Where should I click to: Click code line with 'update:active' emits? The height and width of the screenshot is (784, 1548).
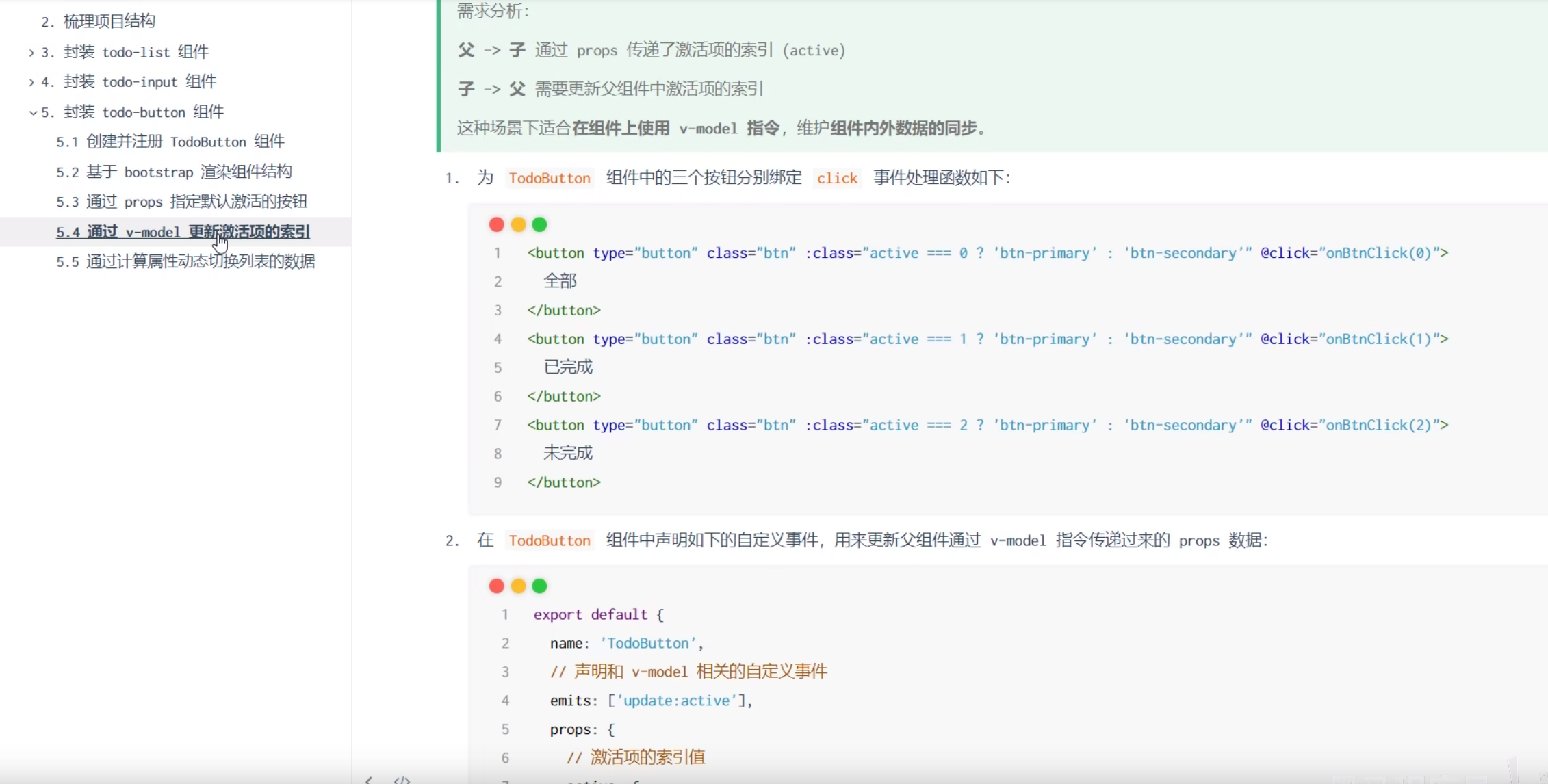click(x=650, y=701)
